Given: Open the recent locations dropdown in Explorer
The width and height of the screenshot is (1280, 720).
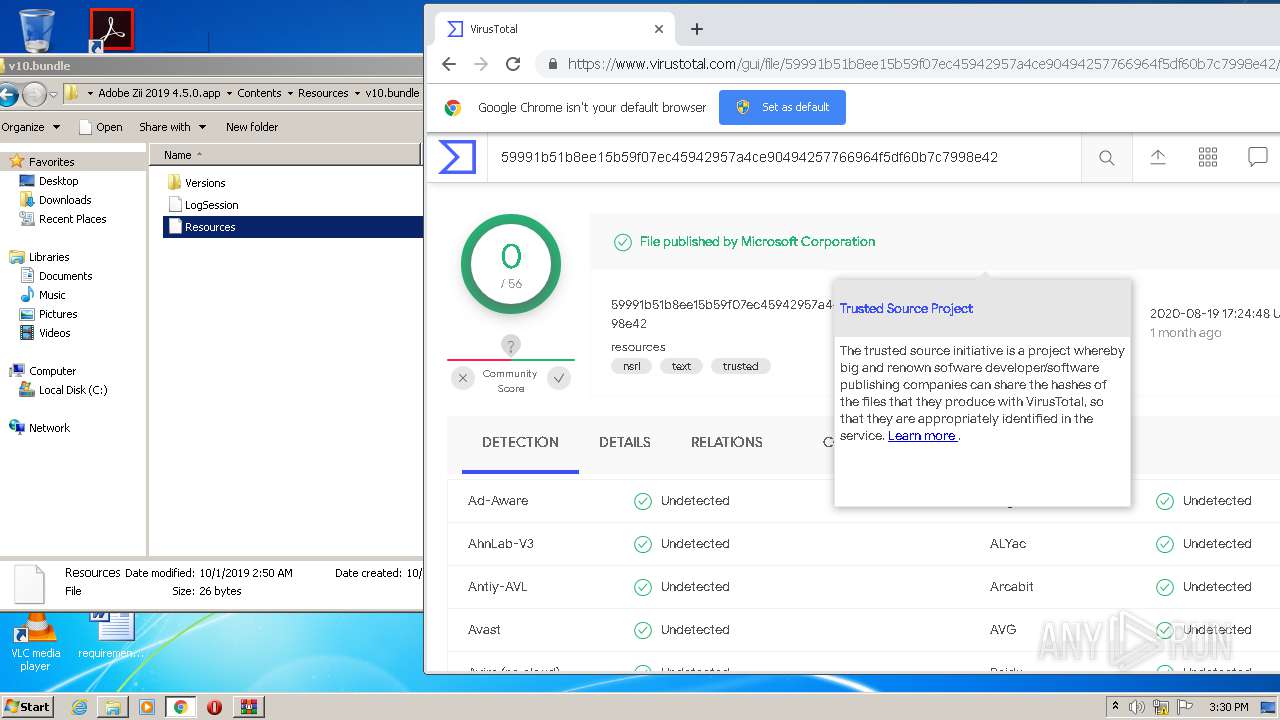Looking at the screenshot, I should (53, 94).
